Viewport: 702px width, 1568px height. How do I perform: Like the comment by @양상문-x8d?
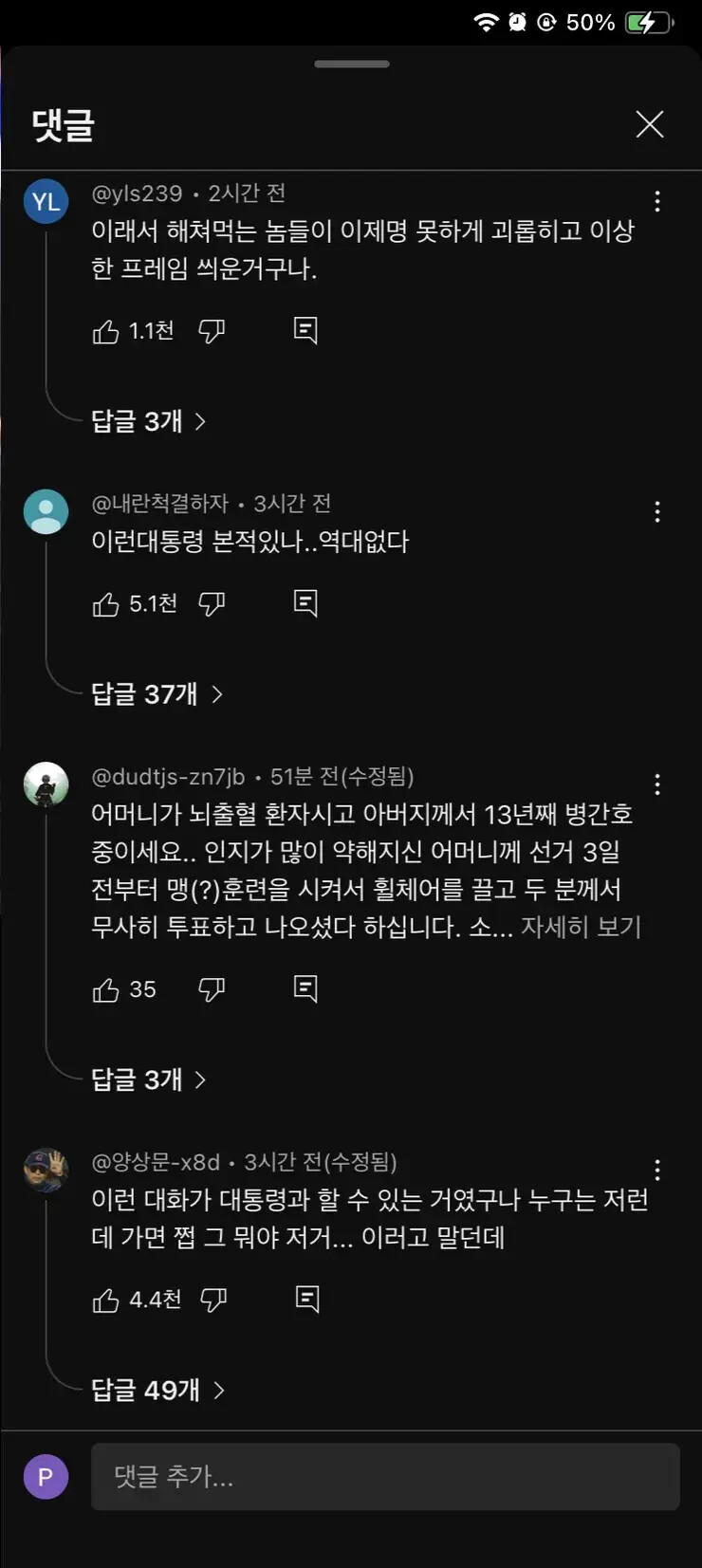pyautogui.click(x=106, y=1300)
